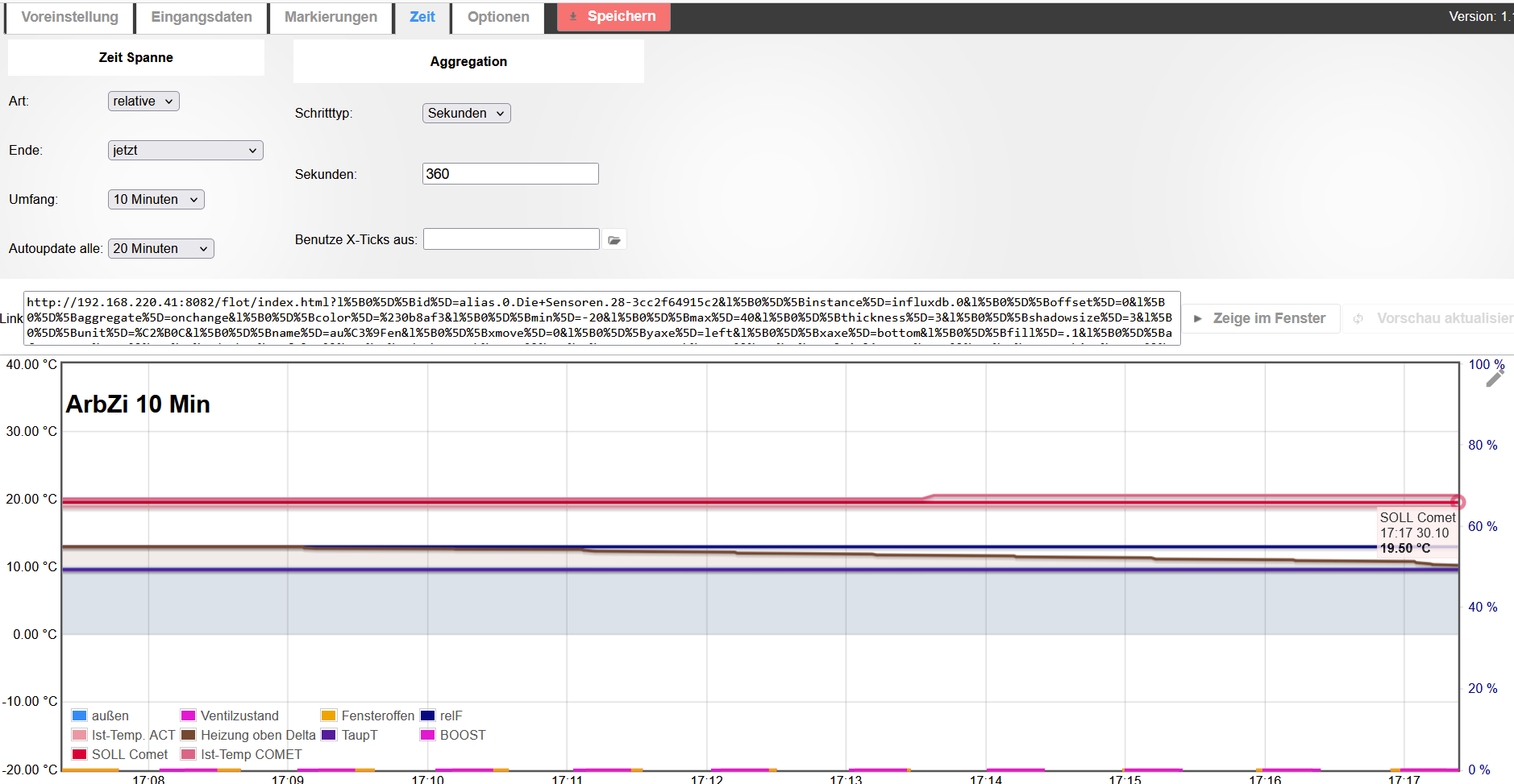Click the refresh icon of Vorschau aktualisieren
The height and width of the screenshot is (784, 1514).
pos(1358,319)
